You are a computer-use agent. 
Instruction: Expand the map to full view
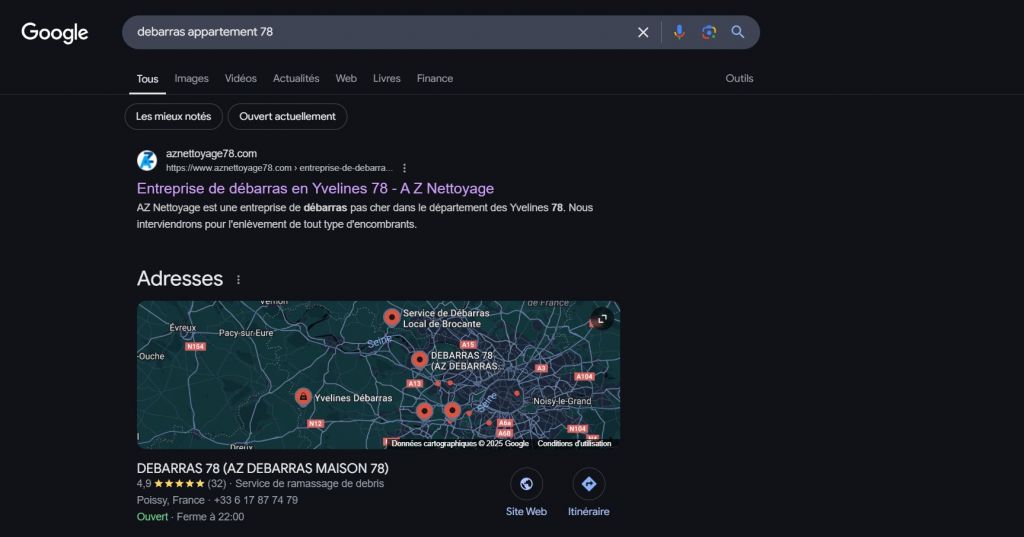click(x=601, y=319)
